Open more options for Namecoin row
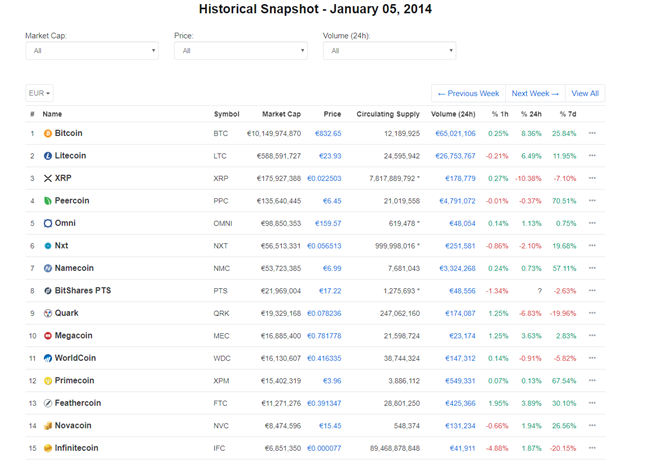The image size is (664, 462). tap(592, 268)
